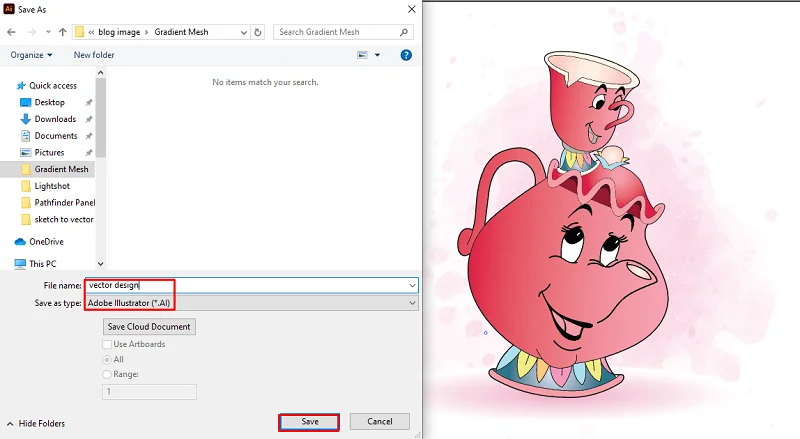
Task: Click the Adobe Illustrator title bar icon
Action: (x=9, y=9)
